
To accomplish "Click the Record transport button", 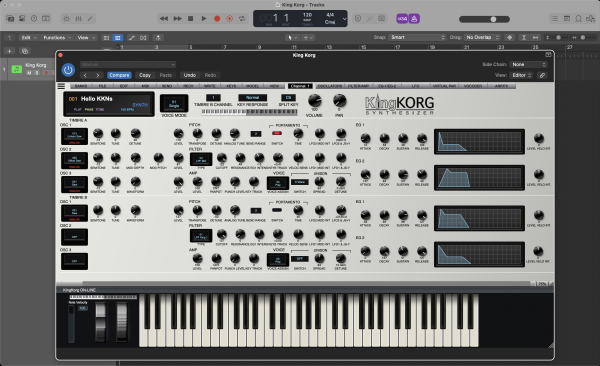I will [217, 18].
